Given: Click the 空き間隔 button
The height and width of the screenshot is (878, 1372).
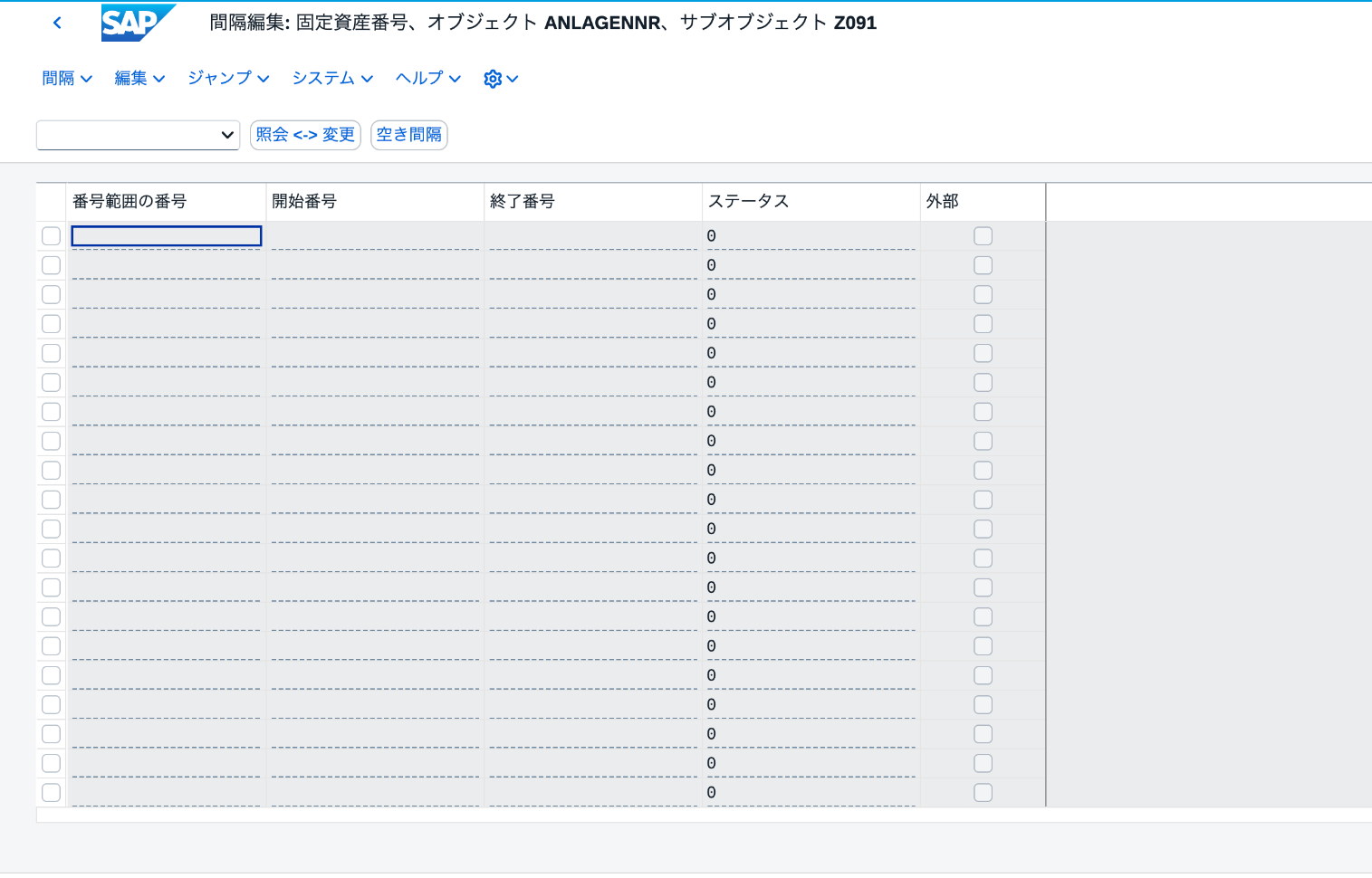Looking at the screenshot, I should pos(409,135).
